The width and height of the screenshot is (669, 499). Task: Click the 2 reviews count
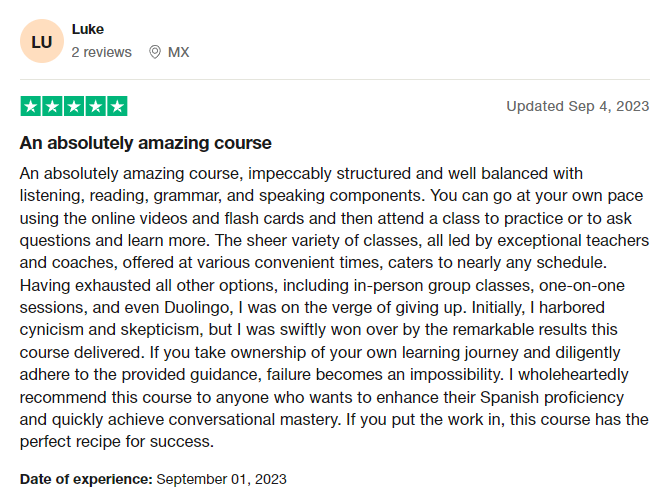(x=102, y=52)
